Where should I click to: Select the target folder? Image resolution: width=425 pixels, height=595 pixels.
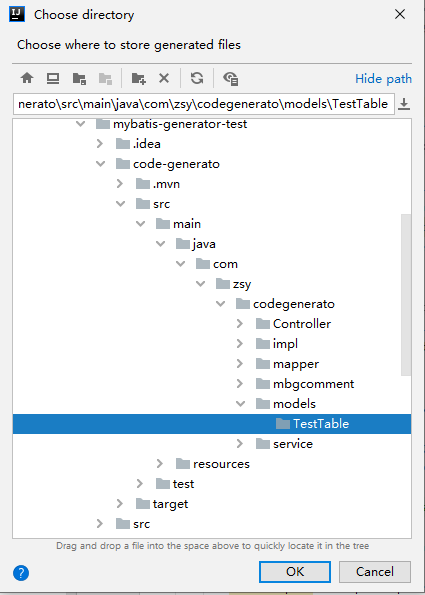tap(162, 504)
